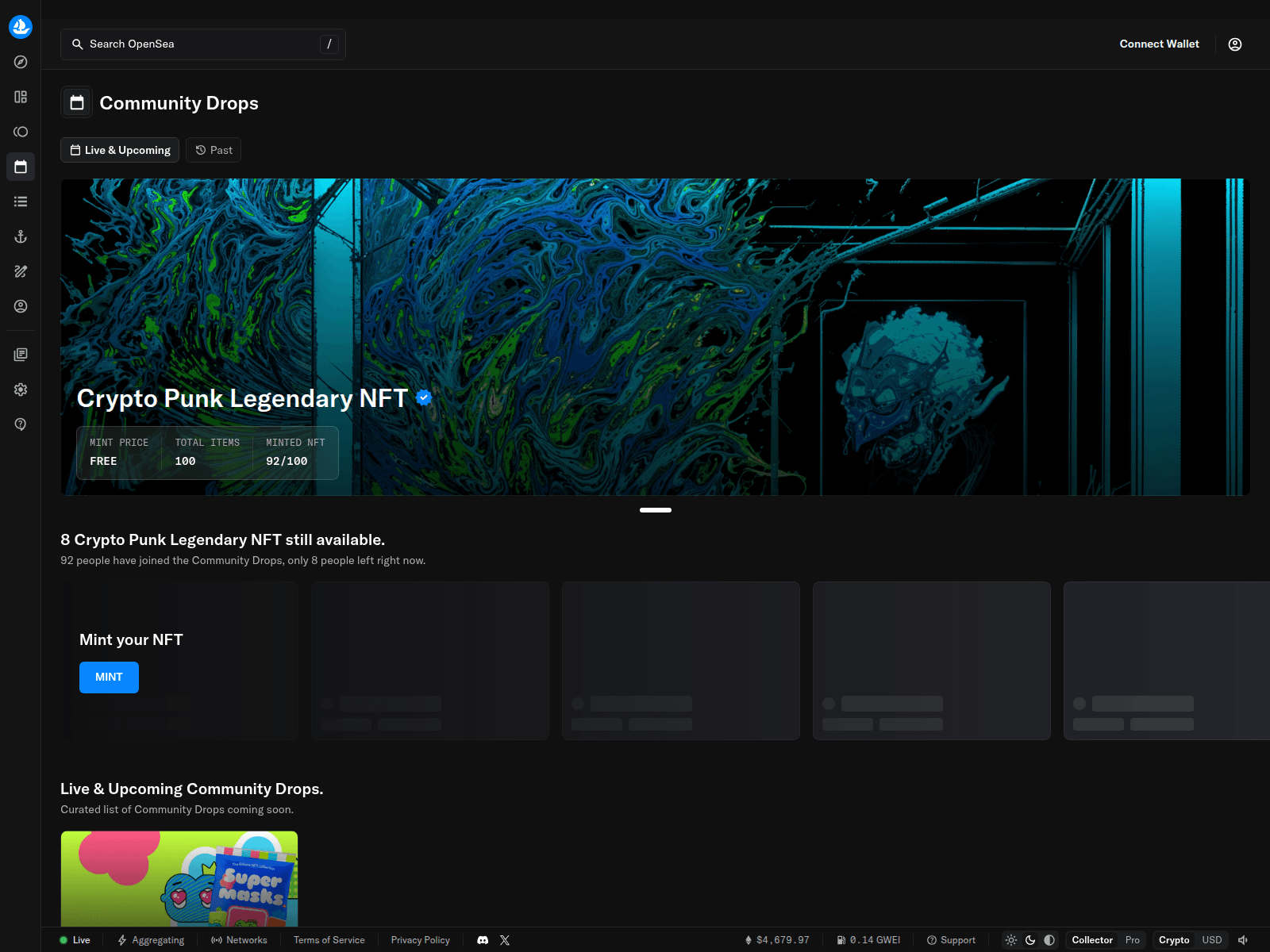The image size is (1270, 952).
Task: Click the Crypto Punk Legendary NFT title
Action: 242,398
